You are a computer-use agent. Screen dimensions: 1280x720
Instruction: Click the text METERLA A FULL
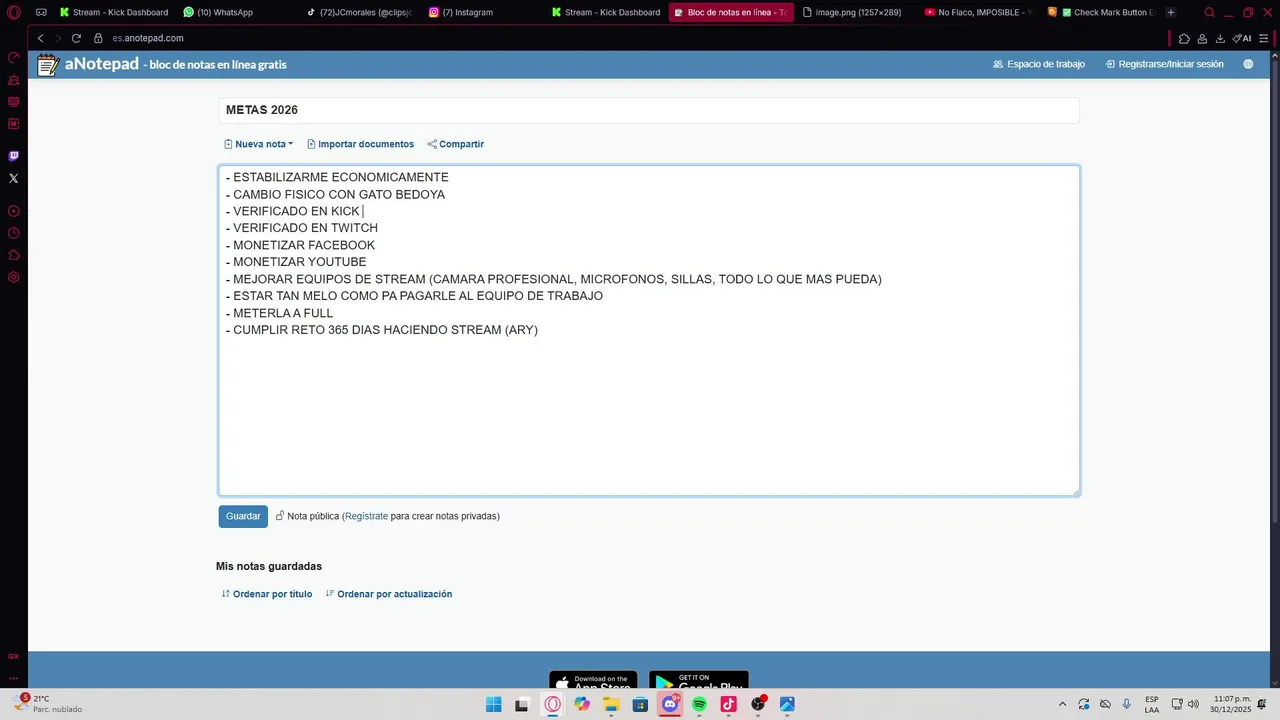[283, 313]
